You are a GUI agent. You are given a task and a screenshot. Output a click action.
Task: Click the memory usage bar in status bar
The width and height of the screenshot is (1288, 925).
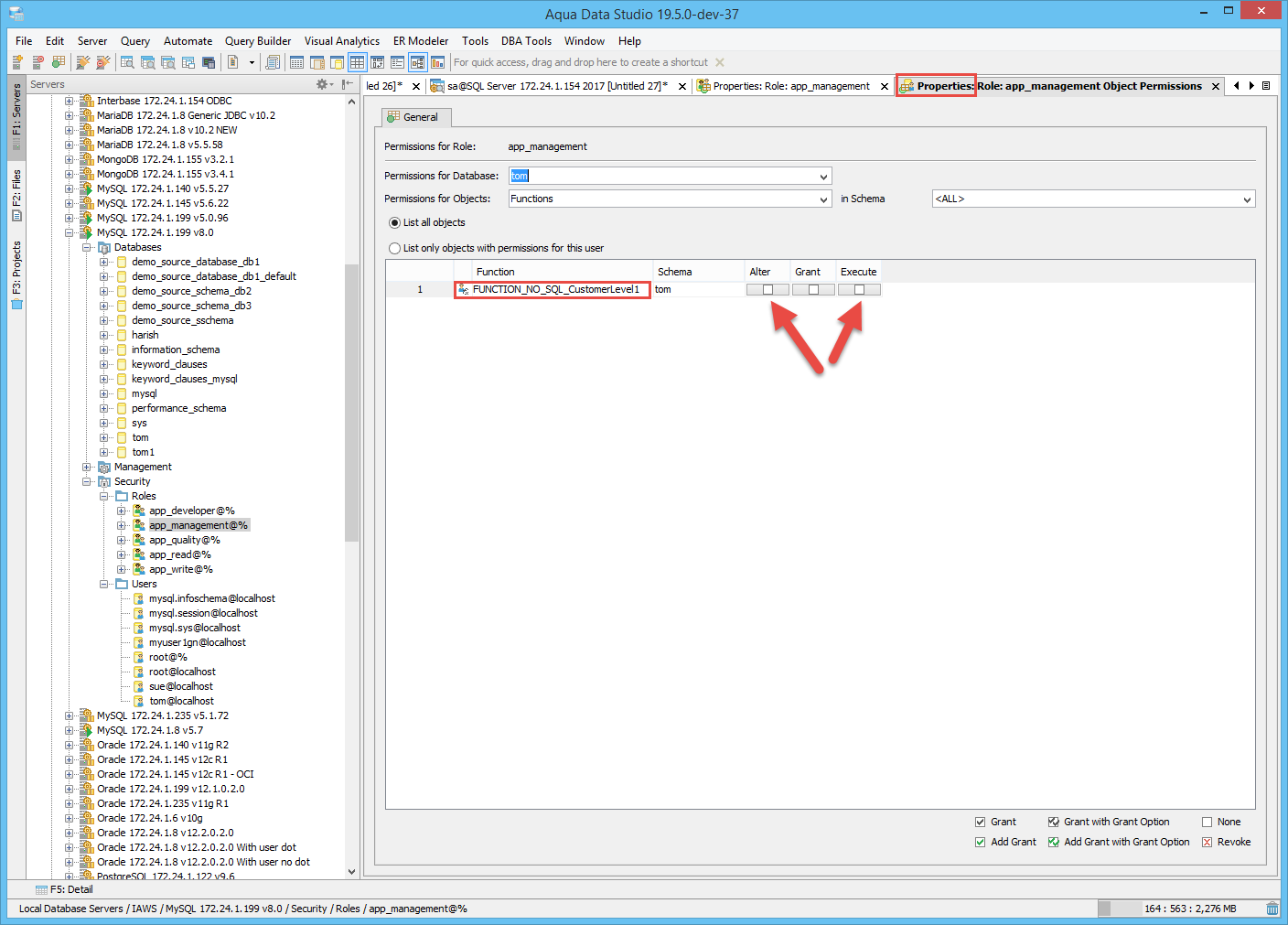tap(1180, 909)
